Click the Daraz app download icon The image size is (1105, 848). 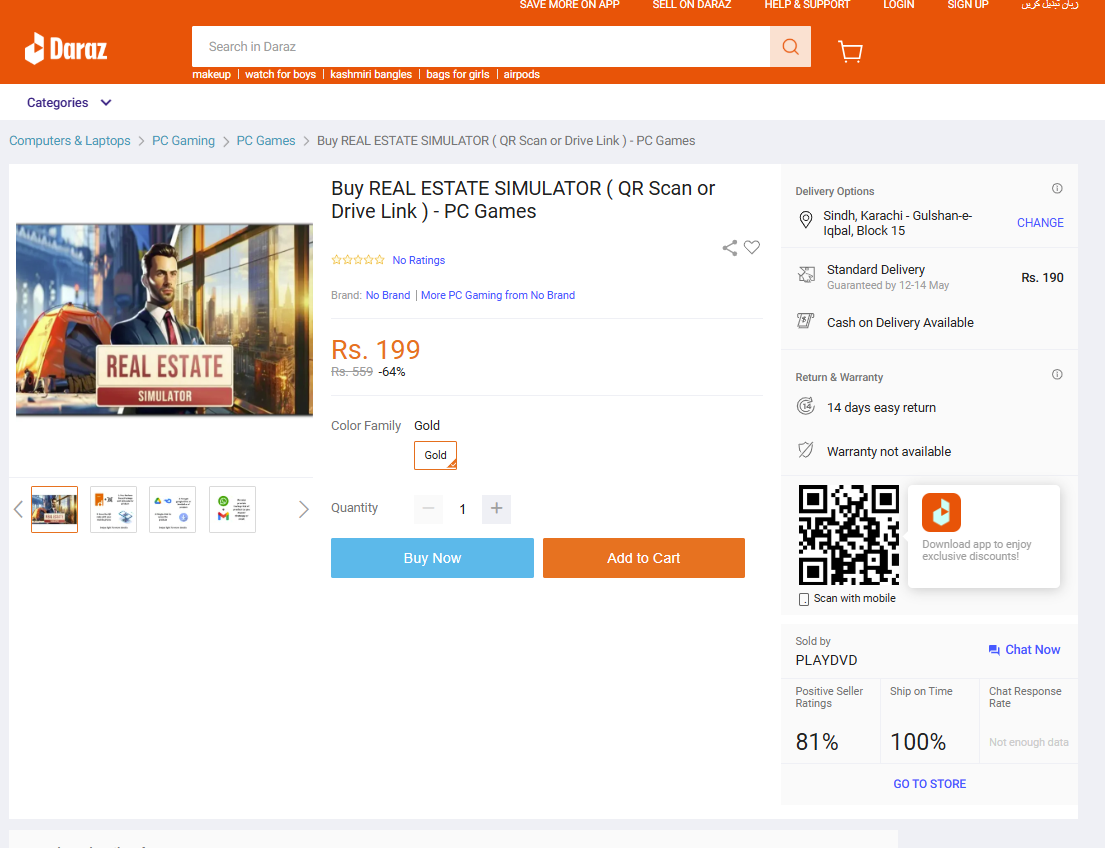point(941,512)
